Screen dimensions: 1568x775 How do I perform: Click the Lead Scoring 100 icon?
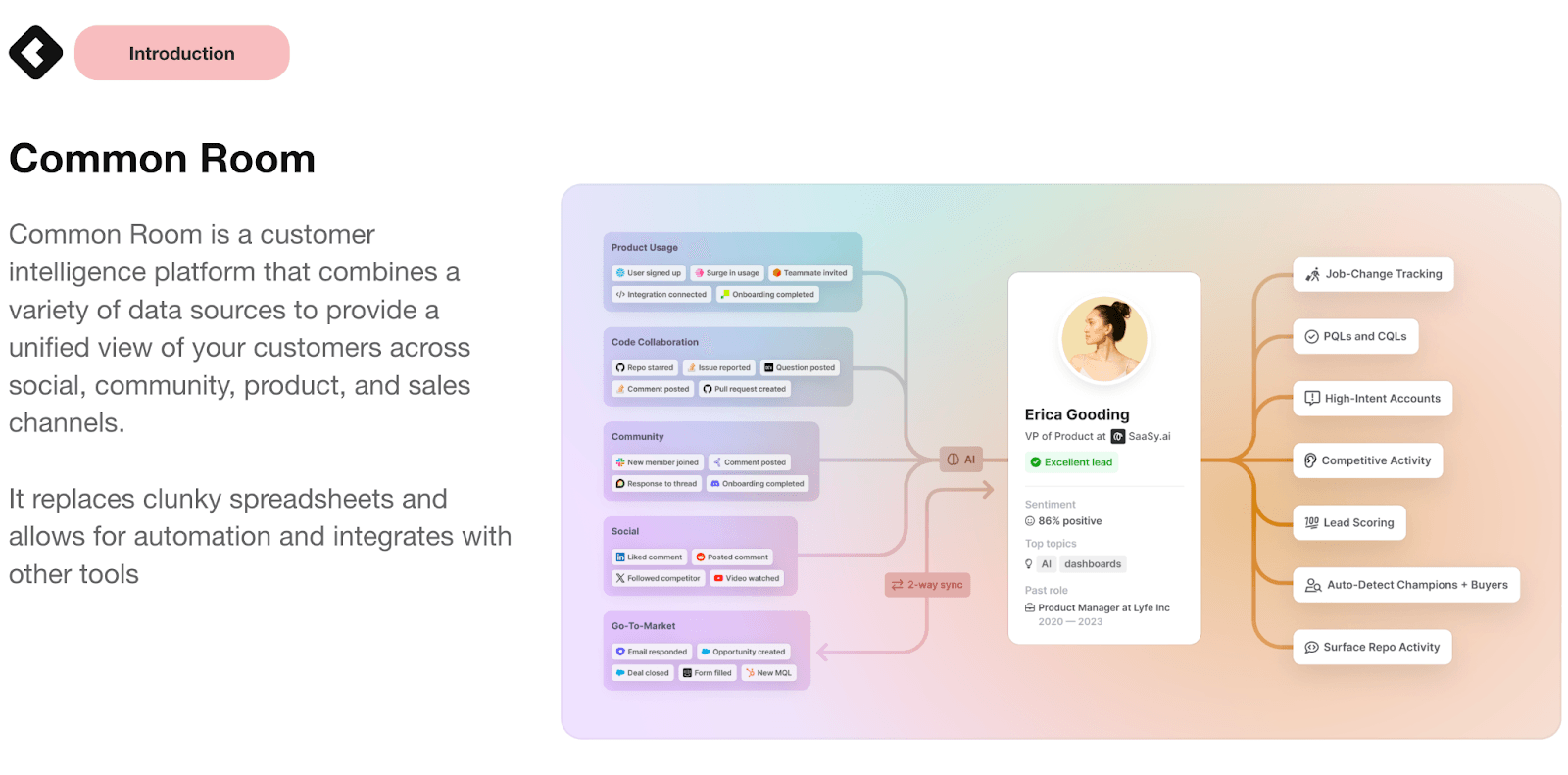[x=1311, y=522]
